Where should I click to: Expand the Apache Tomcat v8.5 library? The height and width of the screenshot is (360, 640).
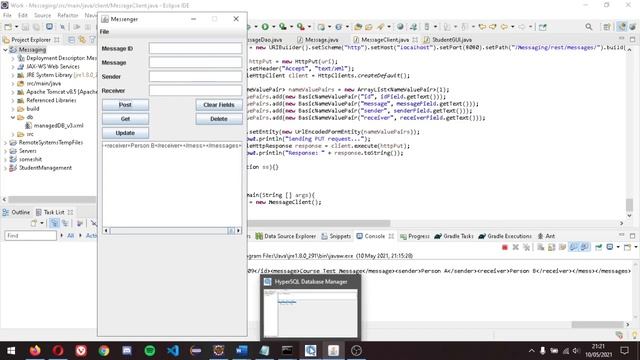pyautogui.click(x=13, y=92)
